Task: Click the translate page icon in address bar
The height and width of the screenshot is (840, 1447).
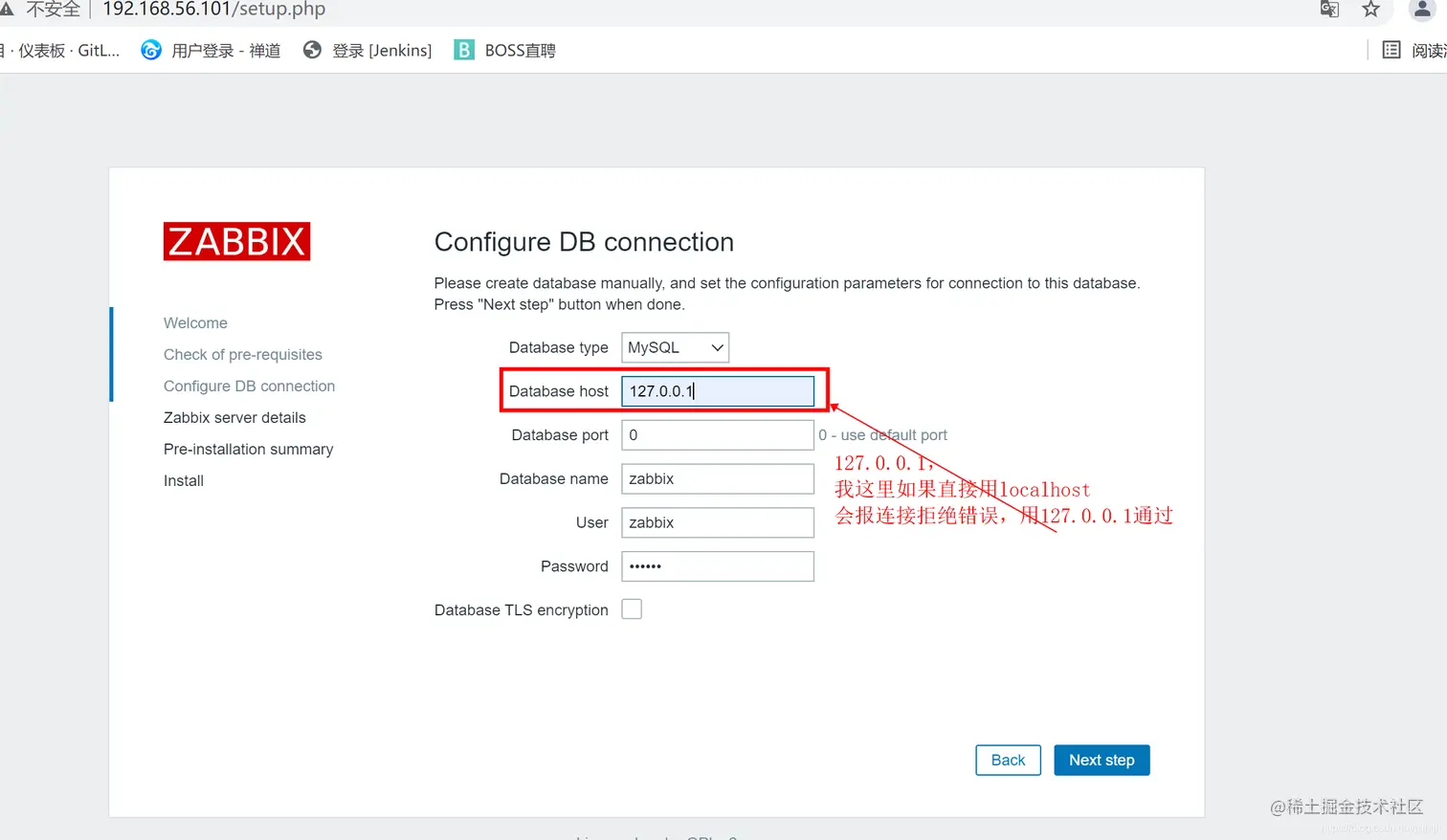Action: 1329,10
